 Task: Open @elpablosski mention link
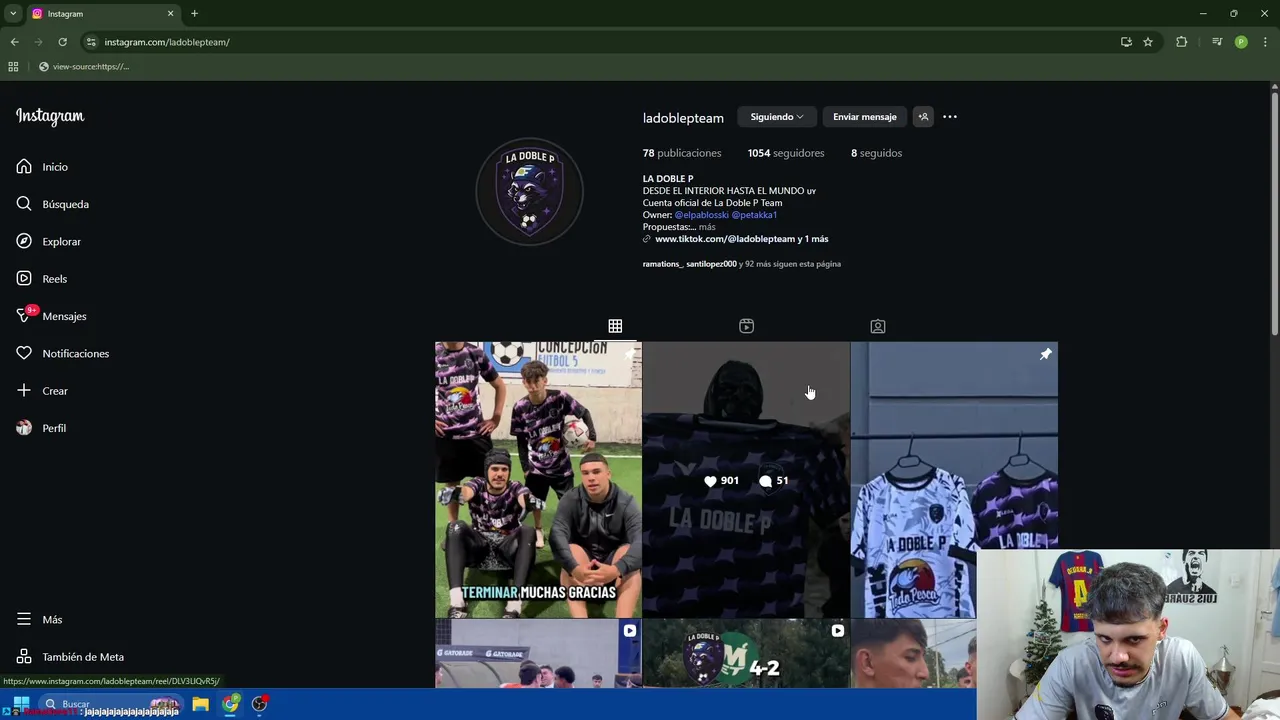(701, 215)
